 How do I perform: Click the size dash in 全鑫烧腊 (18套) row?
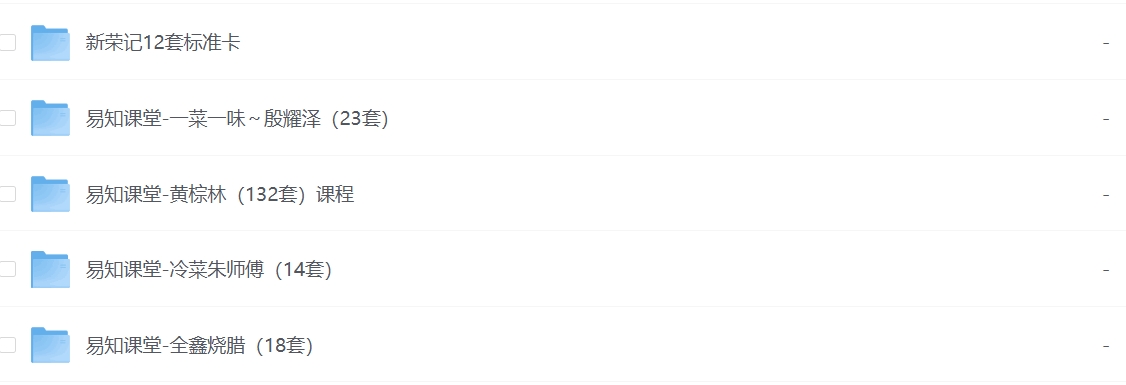pos(1106,345)
